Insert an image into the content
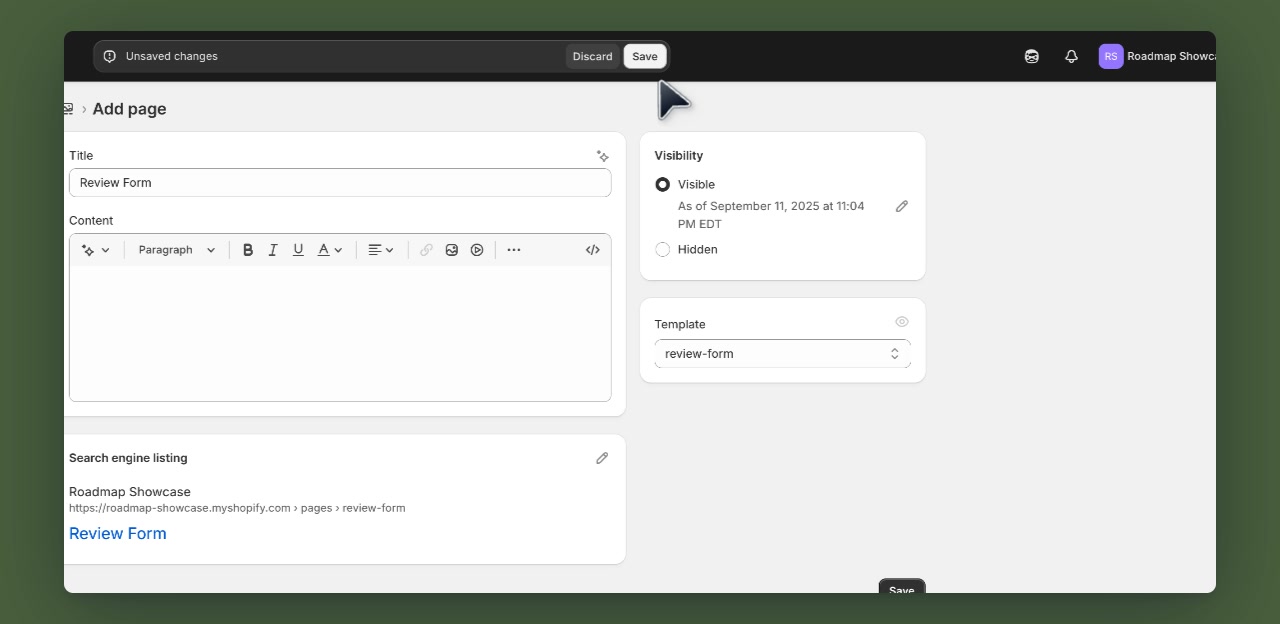The image size is (1280, 624). click(452, 250)
